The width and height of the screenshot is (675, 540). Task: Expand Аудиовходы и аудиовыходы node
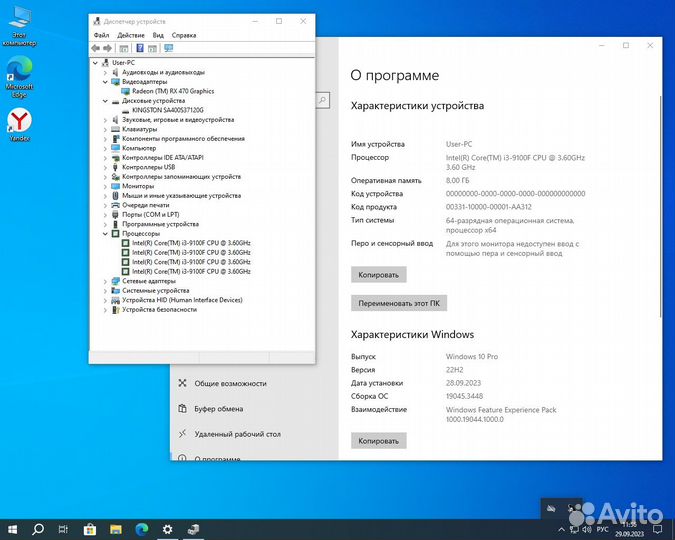tap(105, 72)
